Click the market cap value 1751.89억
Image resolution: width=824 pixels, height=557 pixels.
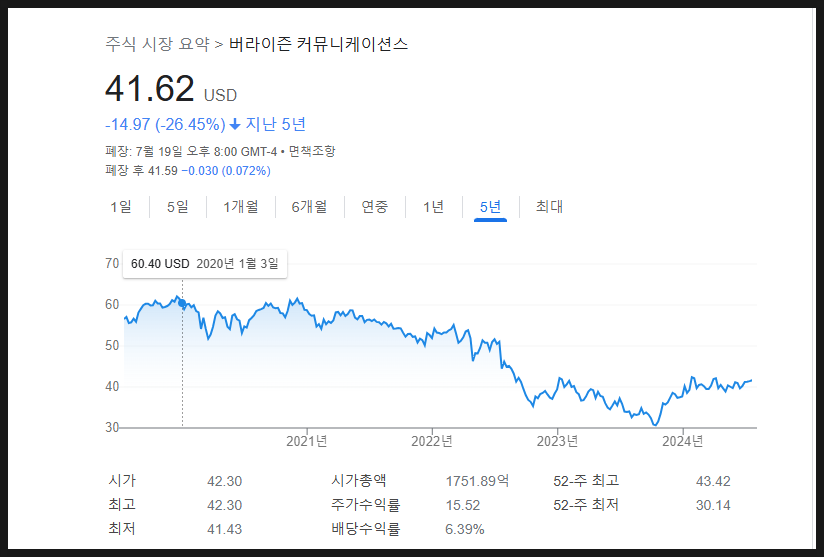(477, 481)
